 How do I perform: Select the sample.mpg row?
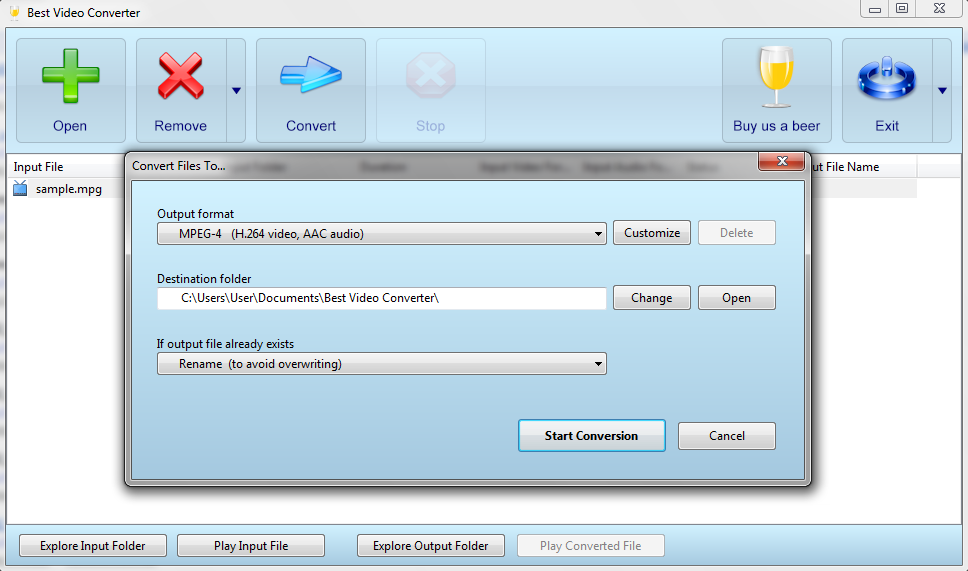pos(66,189)
